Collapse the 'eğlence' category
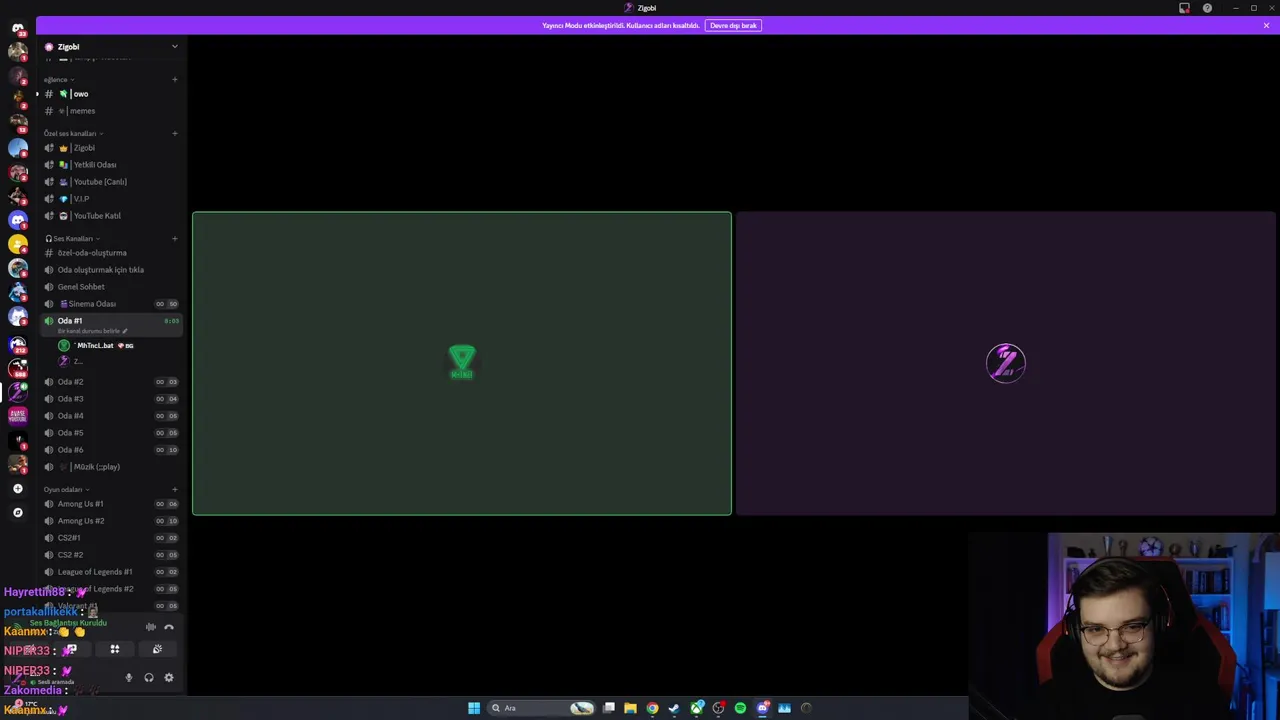The width and height of the screenshot is (1280, 720). (58, 79)
